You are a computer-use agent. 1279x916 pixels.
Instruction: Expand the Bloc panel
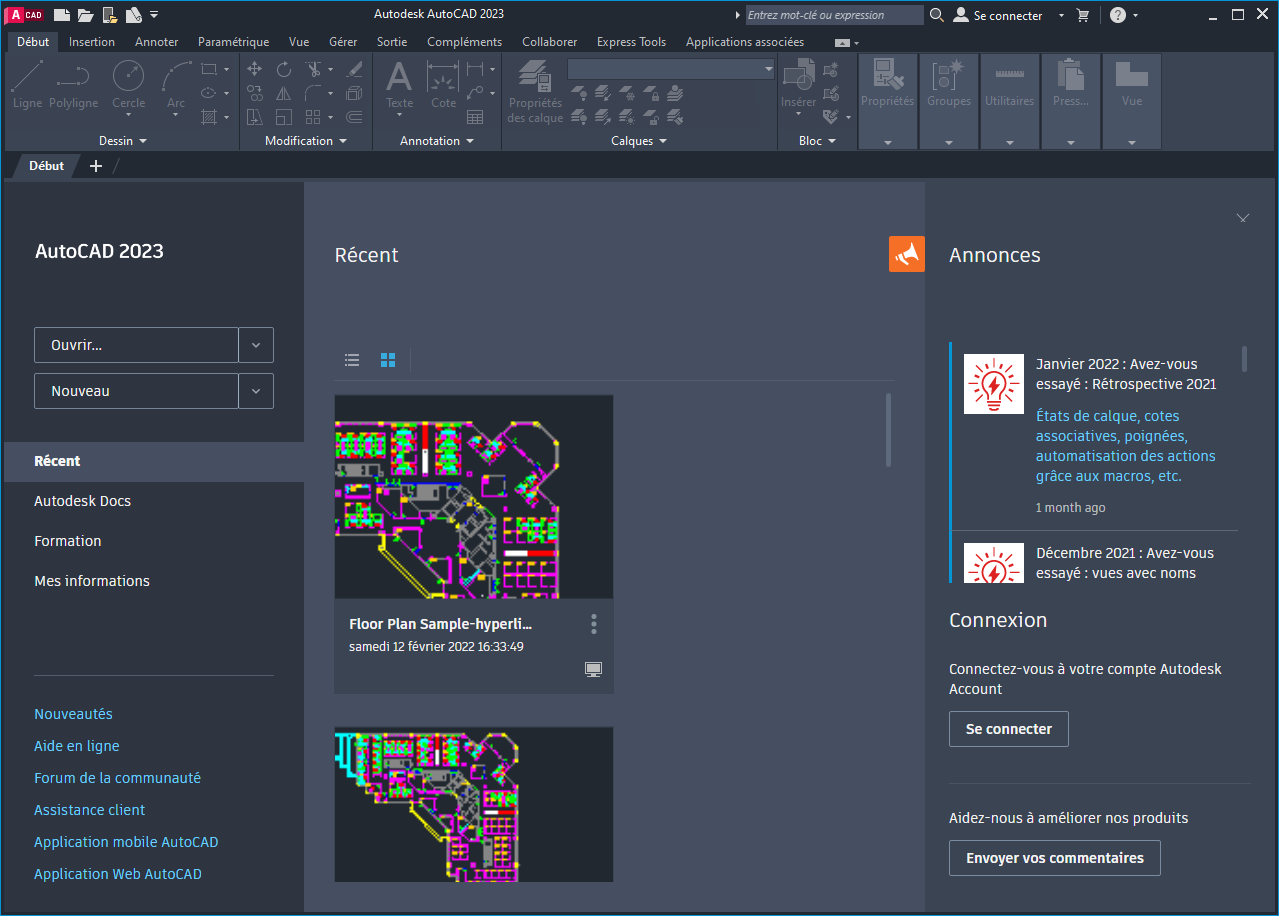point(817,141)
